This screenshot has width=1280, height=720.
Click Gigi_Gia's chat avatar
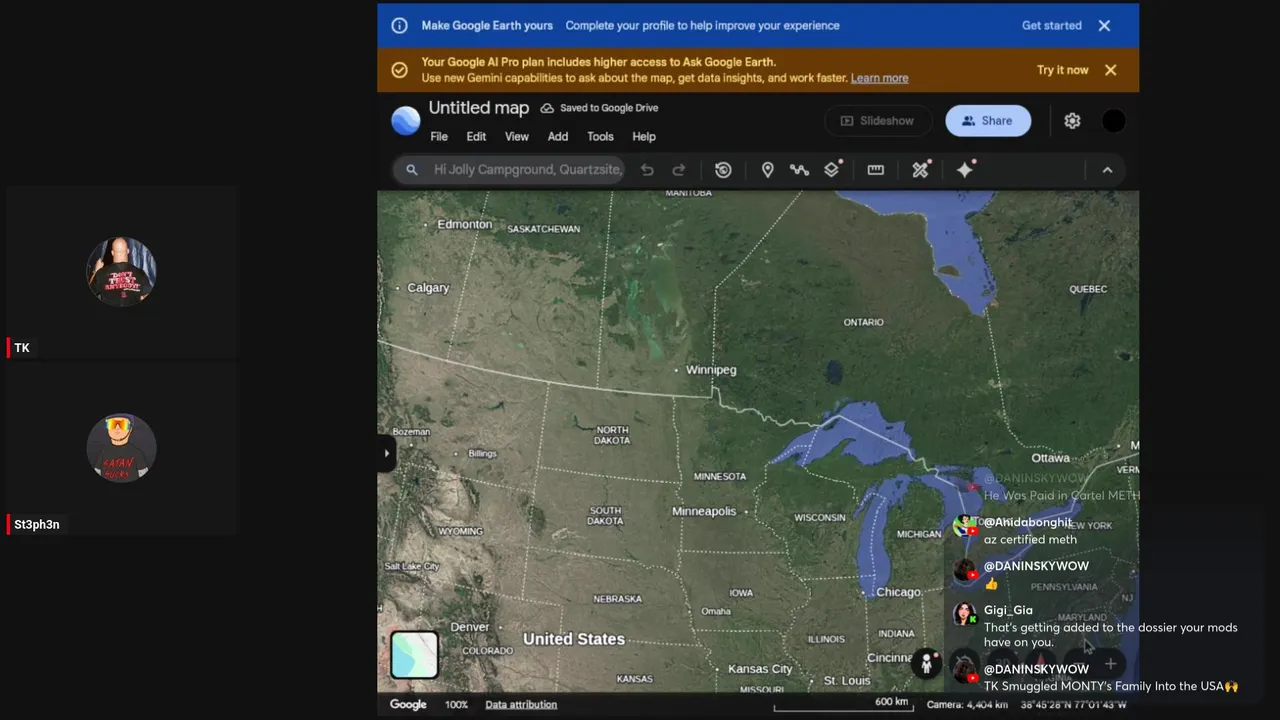(964, 614)
